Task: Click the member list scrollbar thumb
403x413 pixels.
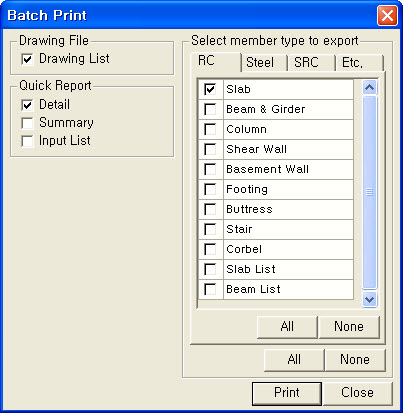Action: pos(369,192)
